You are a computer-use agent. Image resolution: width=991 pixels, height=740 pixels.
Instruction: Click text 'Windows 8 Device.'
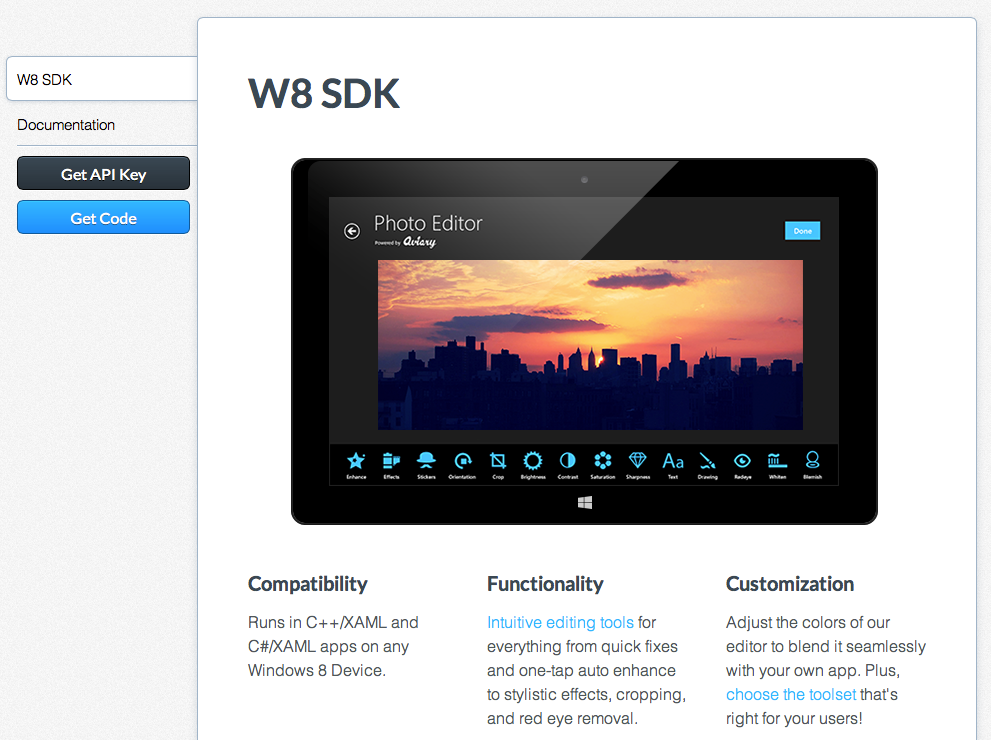317,670
